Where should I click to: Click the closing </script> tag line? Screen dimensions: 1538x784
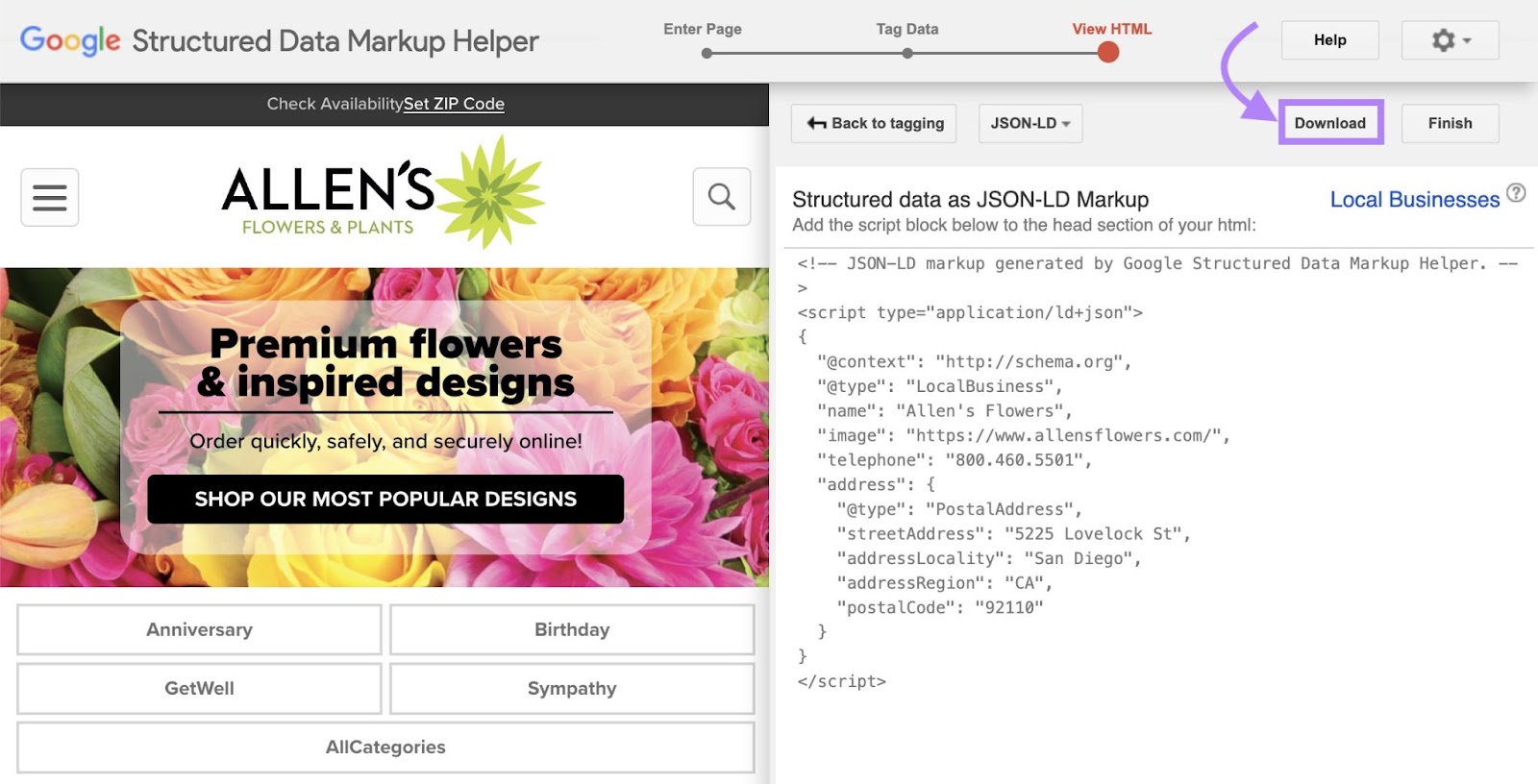coord(842,681)
